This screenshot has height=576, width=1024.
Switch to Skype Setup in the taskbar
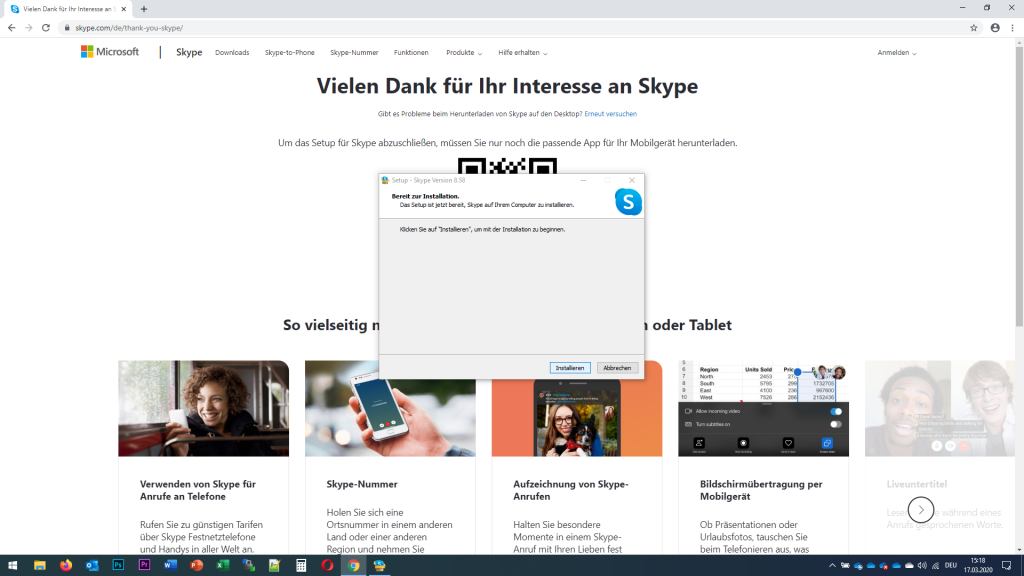point(379,566)
